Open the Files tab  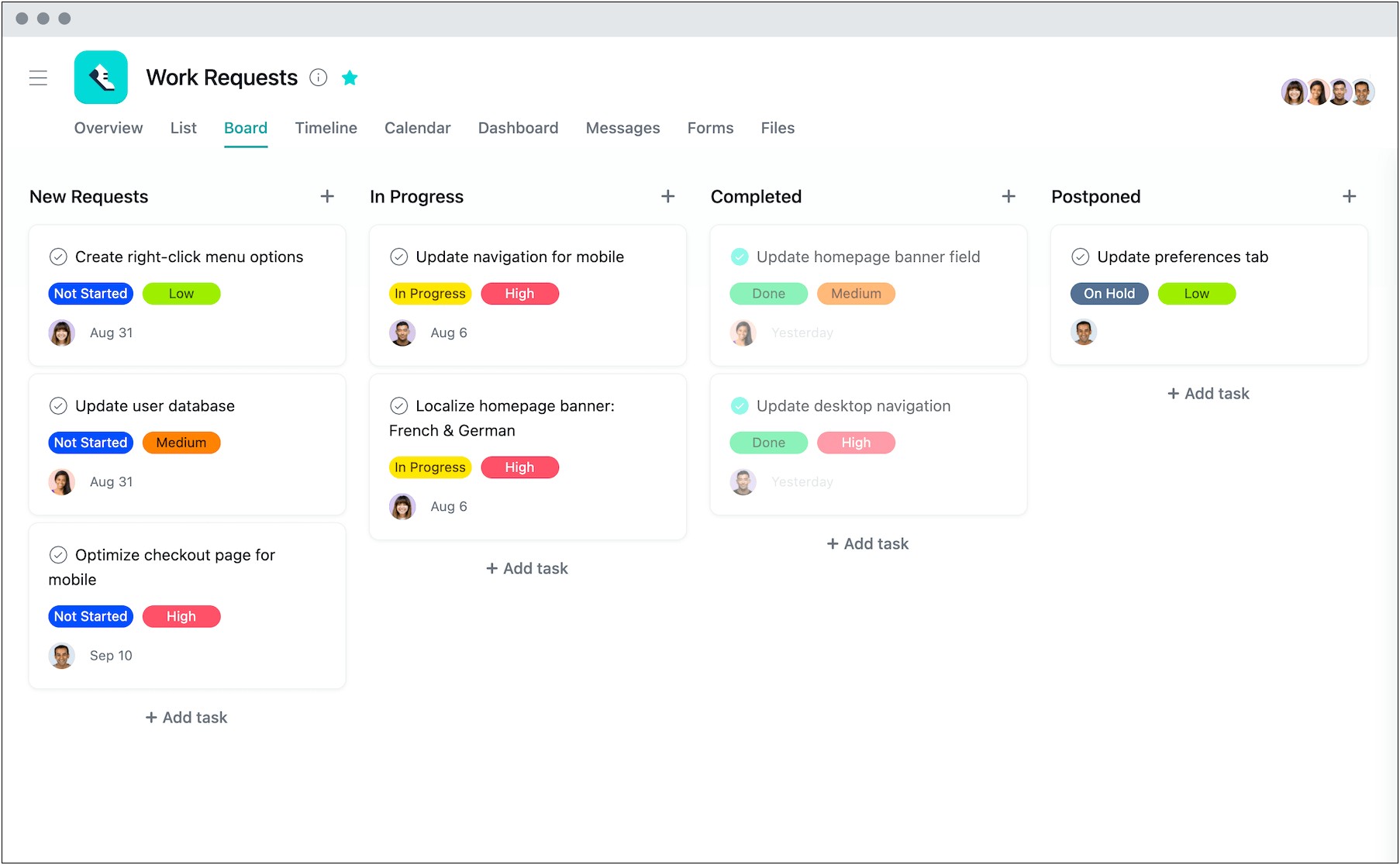pos(778,128)
